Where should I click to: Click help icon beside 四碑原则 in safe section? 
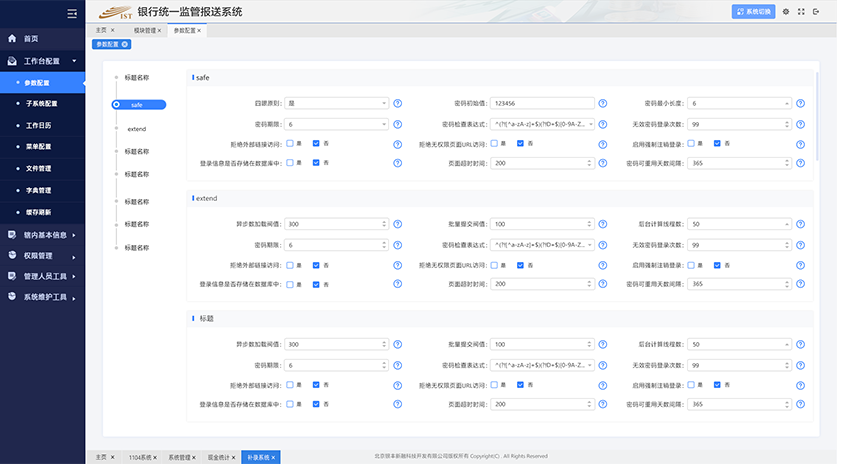(x=397, y=103)
